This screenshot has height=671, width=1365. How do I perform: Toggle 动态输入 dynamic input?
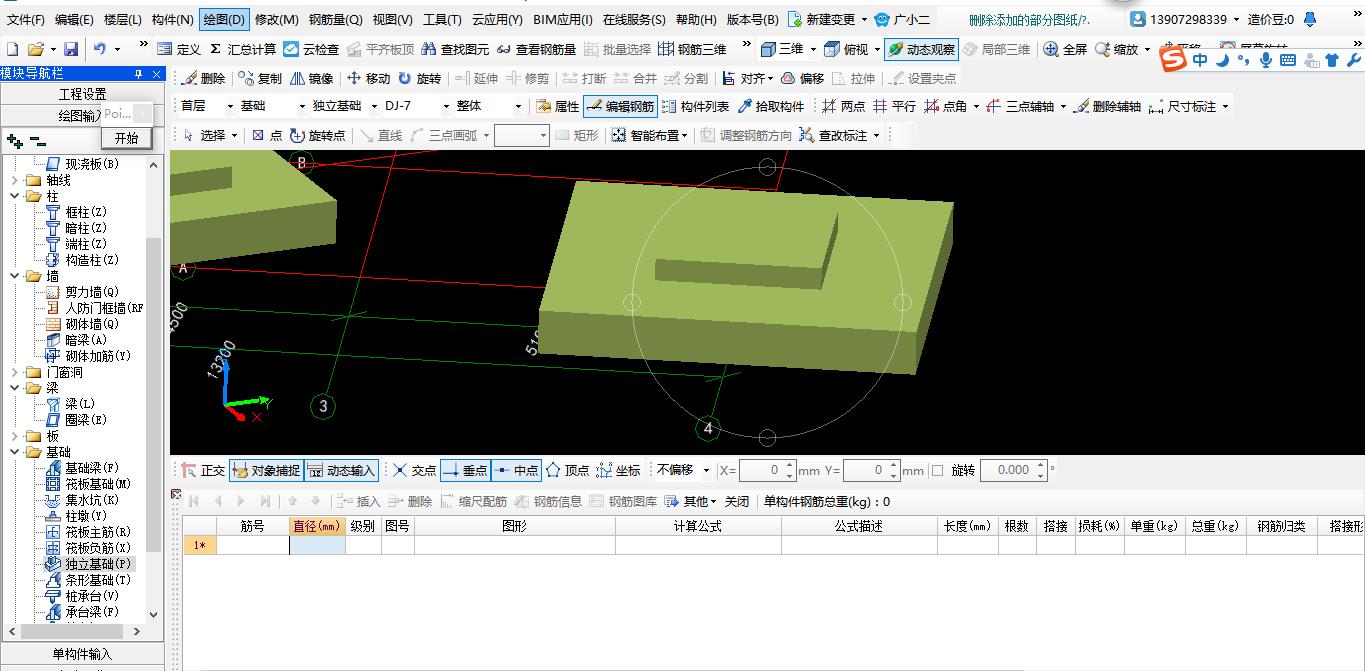[341, 470]
